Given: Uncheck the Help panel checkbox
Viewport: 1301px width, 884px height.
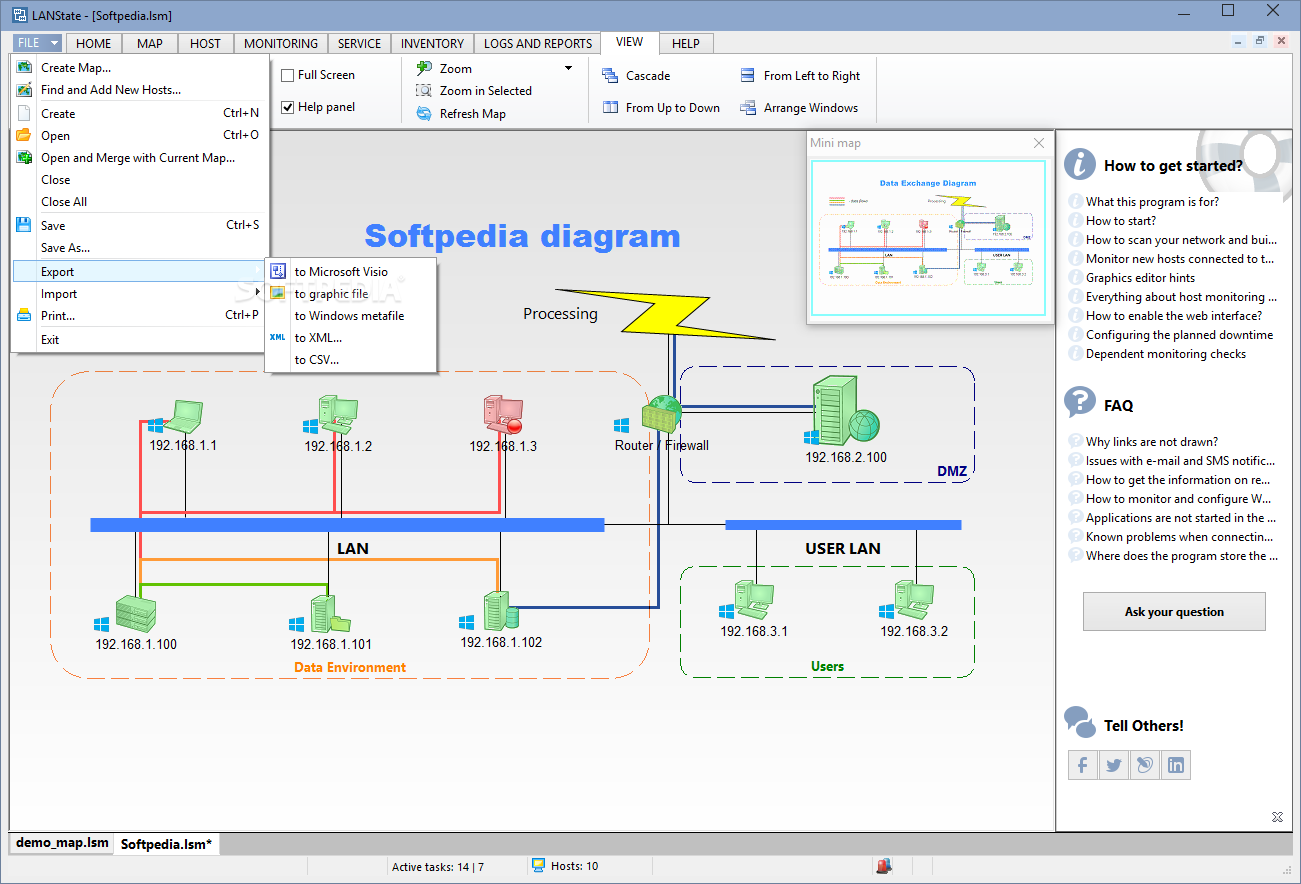Looking at the screenshot, I should [x=288, y=107].
